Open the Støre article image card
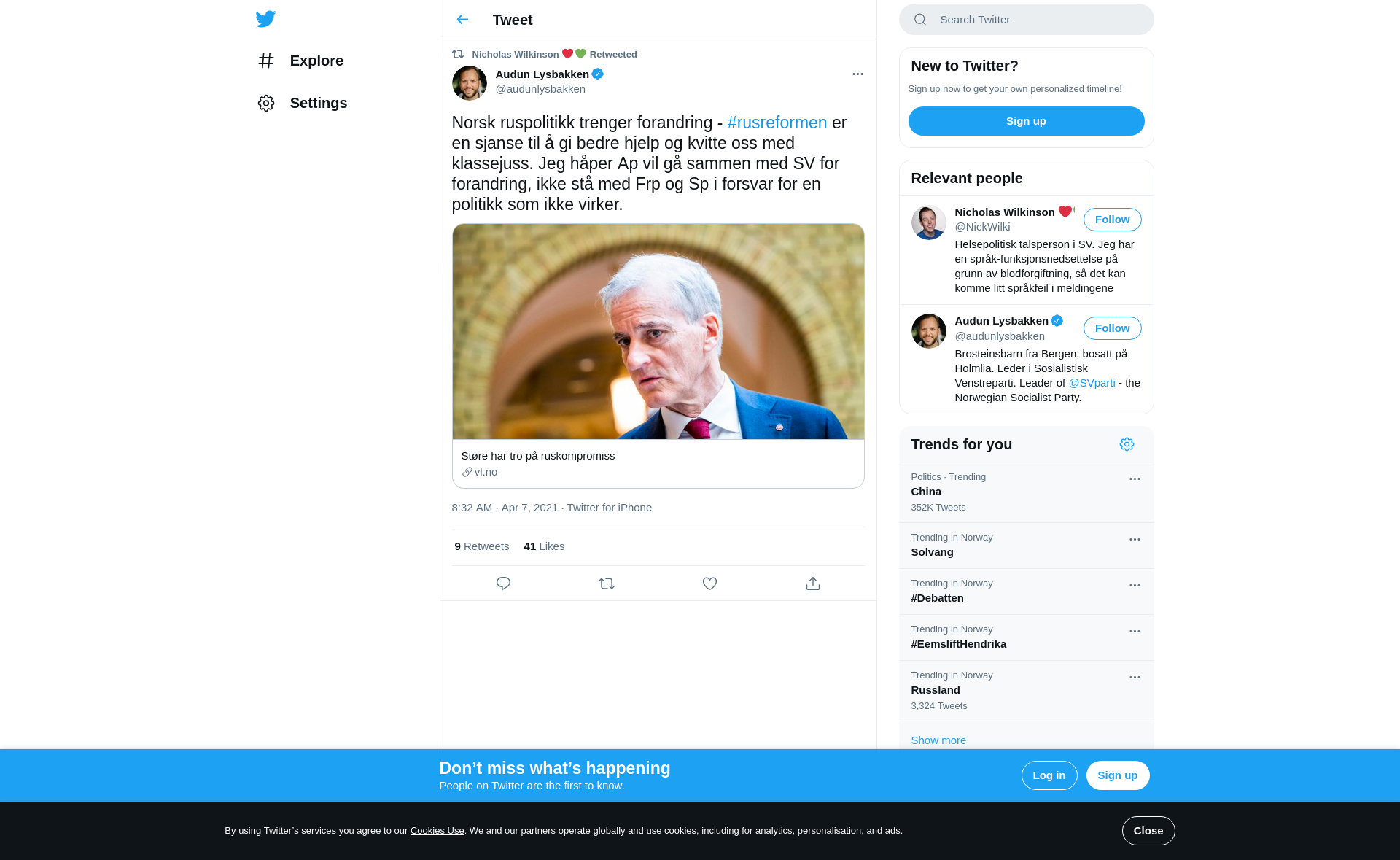The image size is (1400, 860). point(658,331)
